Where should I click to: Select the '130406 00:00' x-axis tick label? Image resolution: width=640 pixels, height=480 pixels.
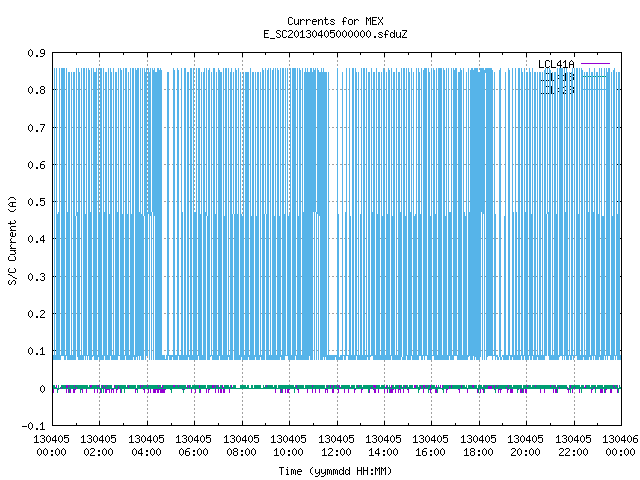[x=620, y=446]
